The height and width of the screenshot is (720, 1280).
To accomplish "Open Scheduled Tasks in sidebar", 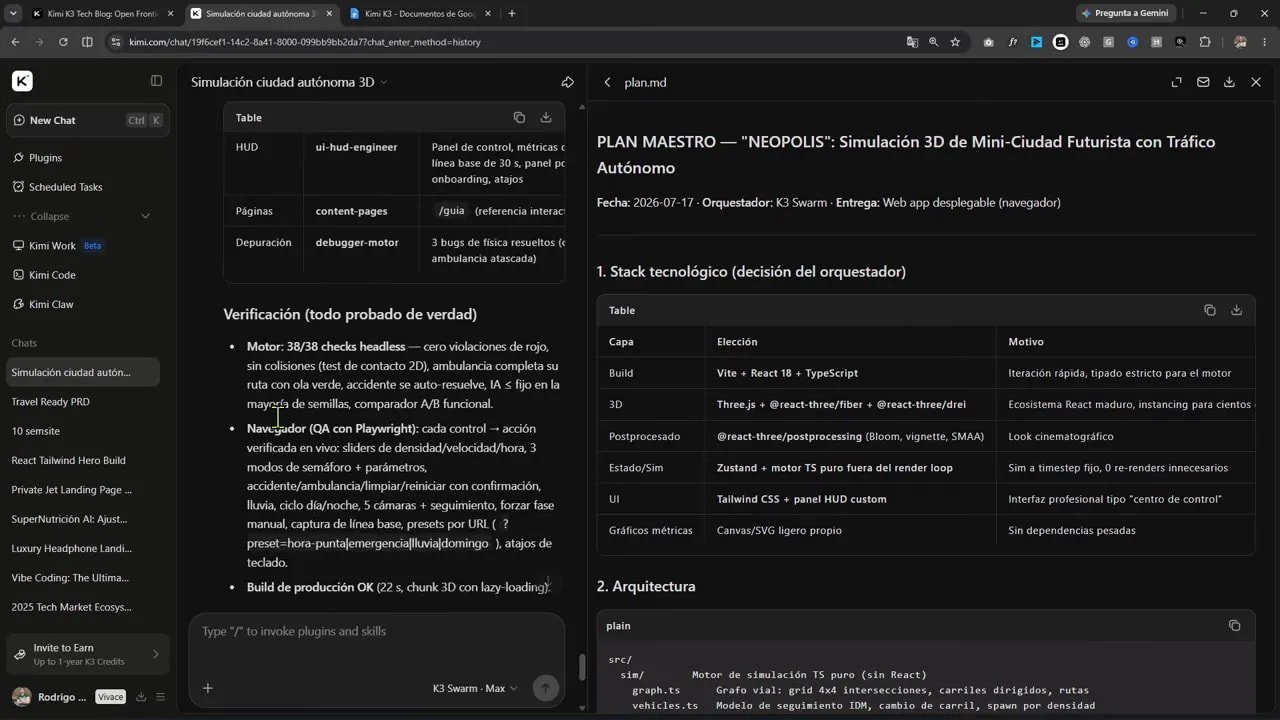I will [x=66, y=187].
